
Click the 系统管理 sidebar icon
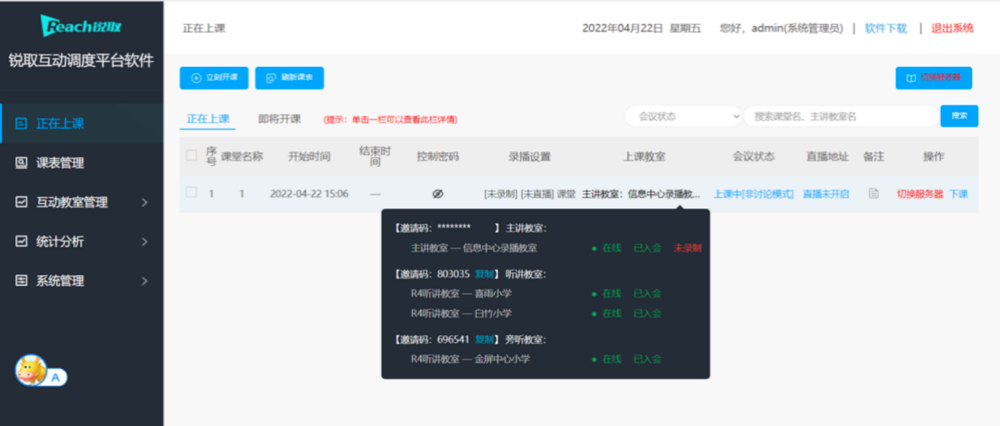(x=21, y=281)
